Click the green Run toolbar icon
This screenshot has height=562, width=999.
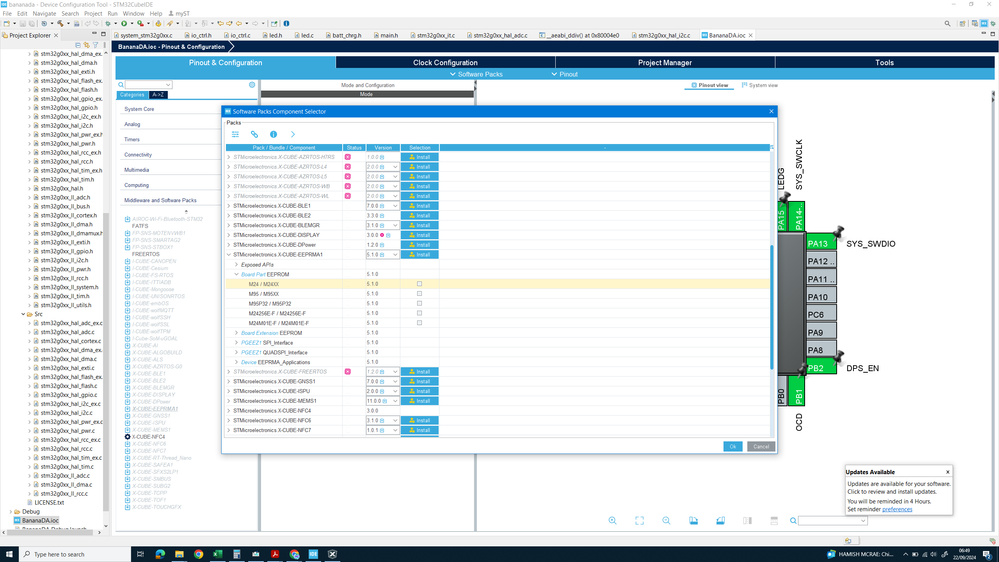point(124,24)
